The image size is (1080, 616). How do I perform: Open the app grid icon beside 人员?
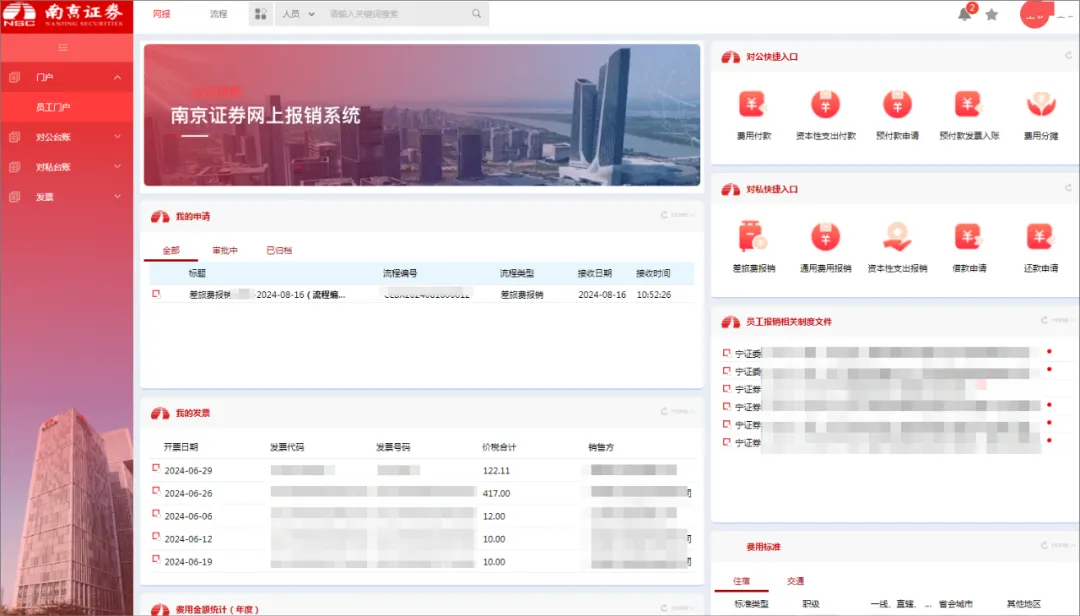pos(260,14)
